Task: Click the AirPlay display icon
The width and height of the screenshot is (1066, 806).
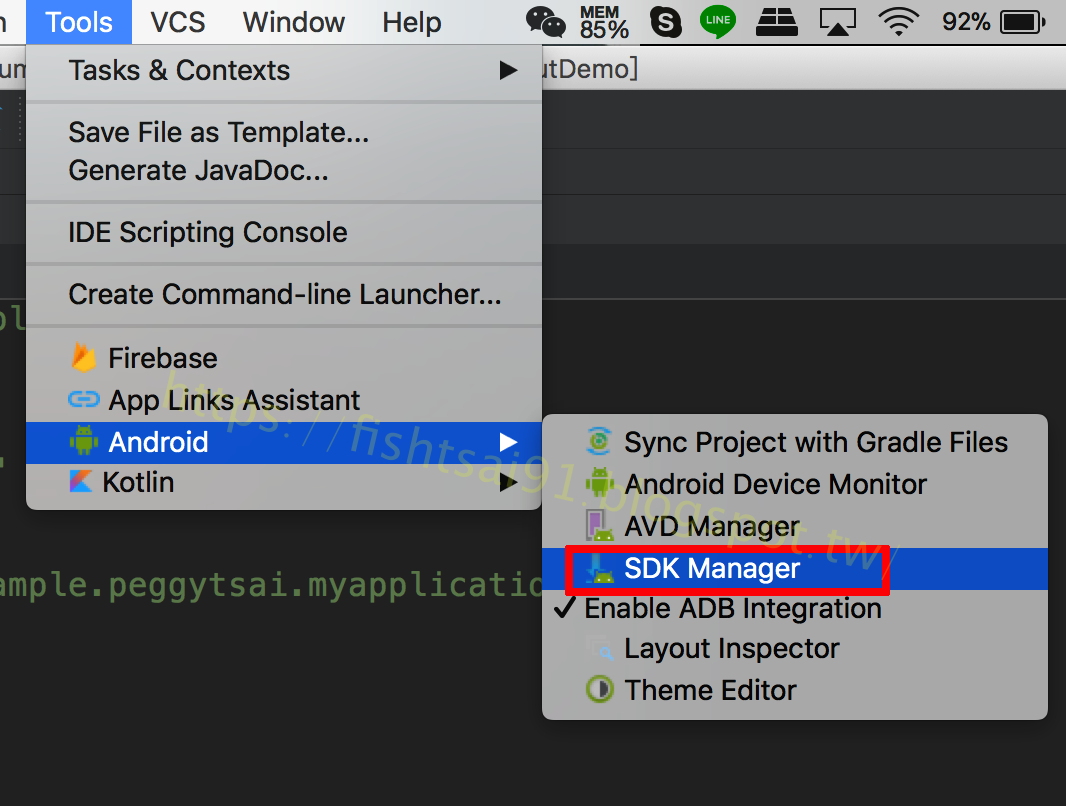Action: (x=838, y=22)
